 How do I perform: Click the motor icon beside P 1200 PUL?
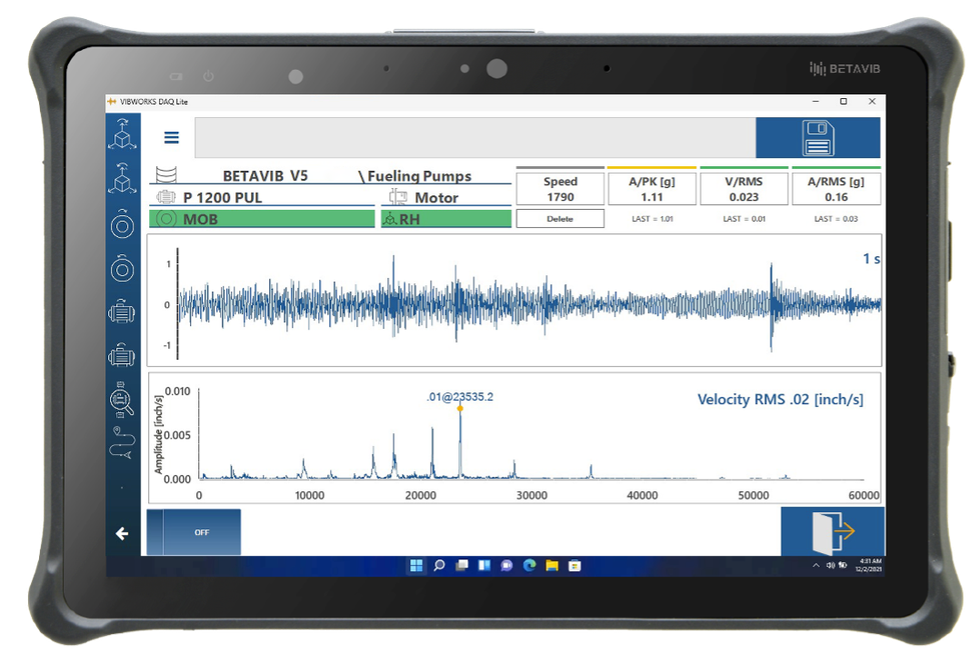pyautogui.click(x=166, y=197)
